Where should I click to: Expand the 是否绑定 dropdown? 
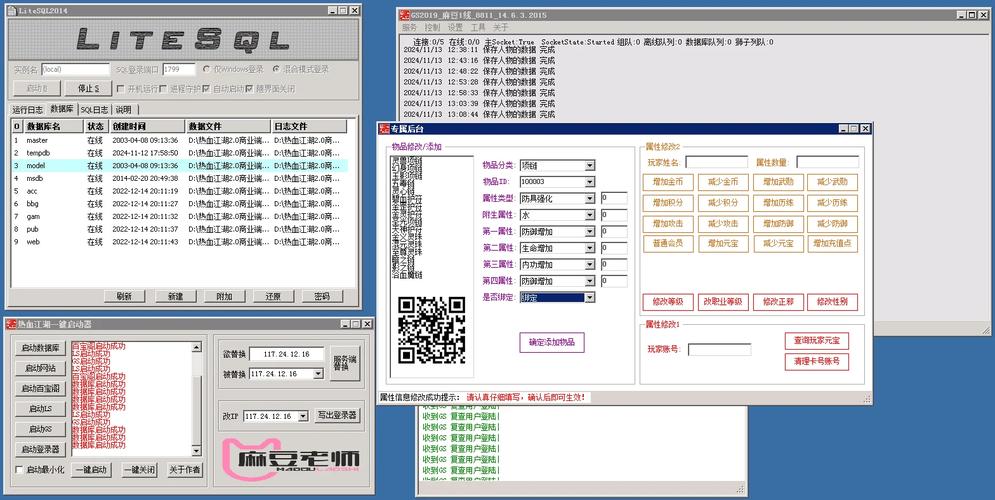(590, 298)
